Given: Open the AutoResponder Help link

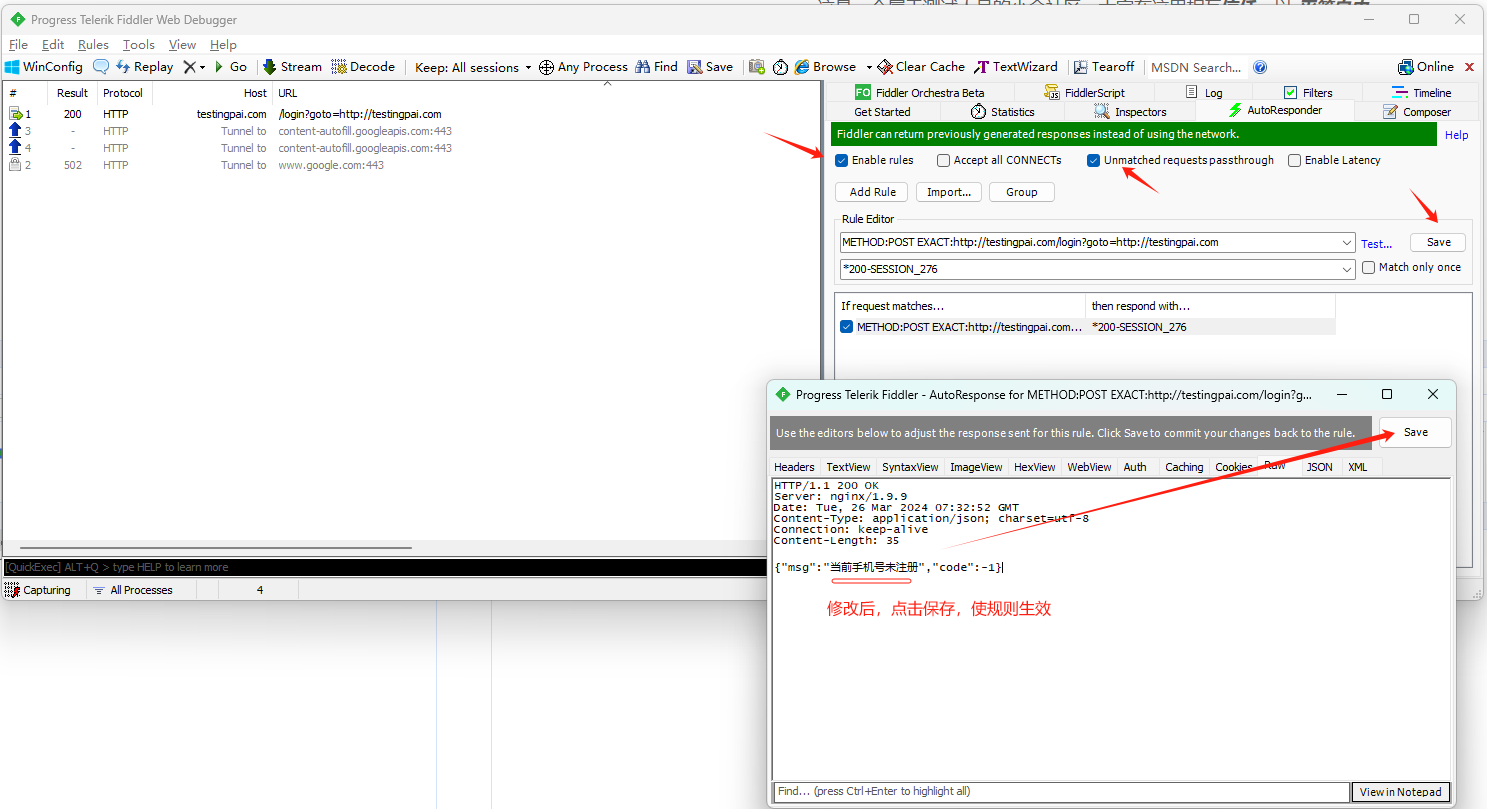Looking at the screenshot, I should [x=1456, y=135].
